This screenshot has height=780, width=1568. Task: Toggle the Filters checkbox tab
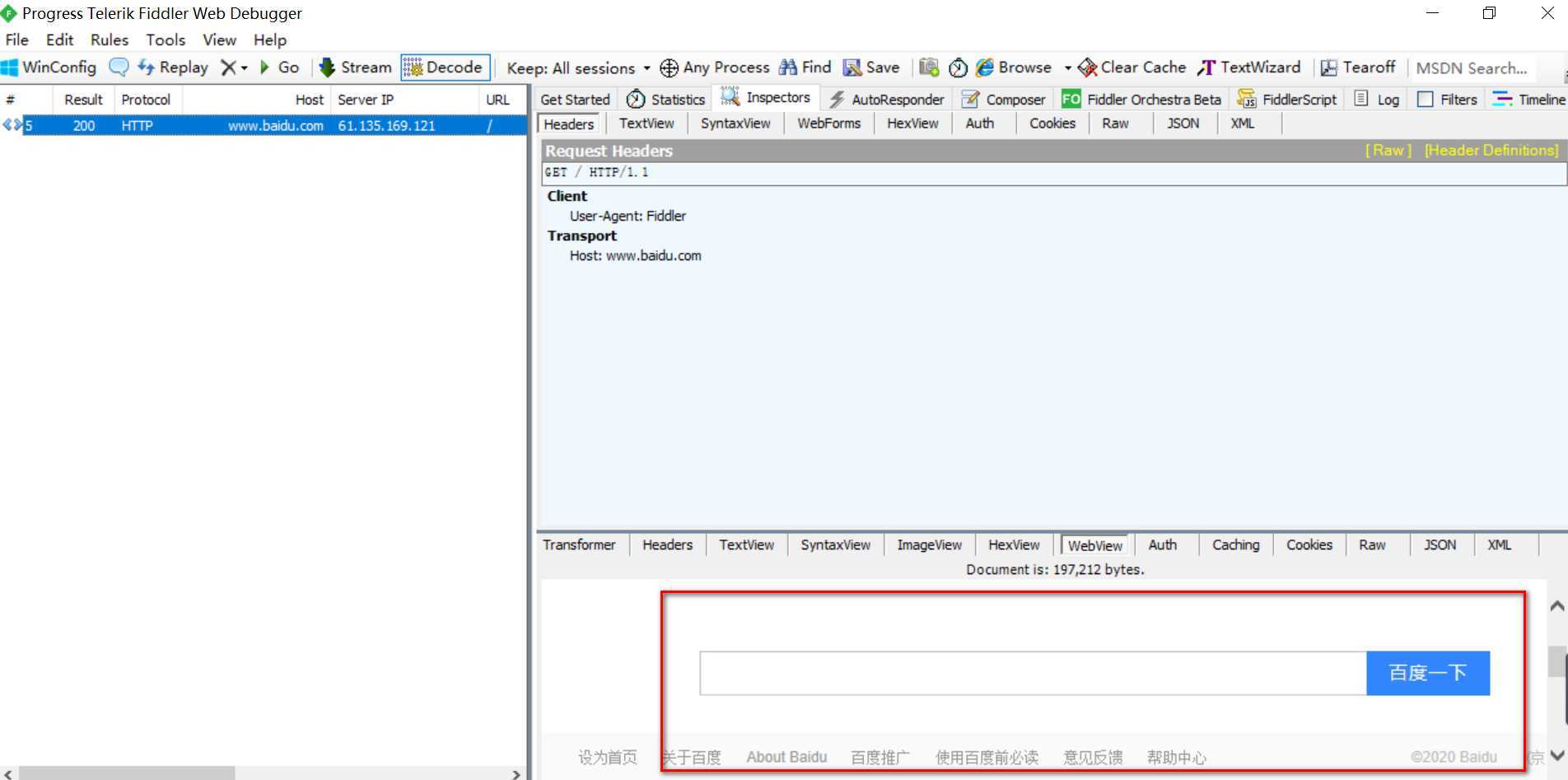point(1447,100)
